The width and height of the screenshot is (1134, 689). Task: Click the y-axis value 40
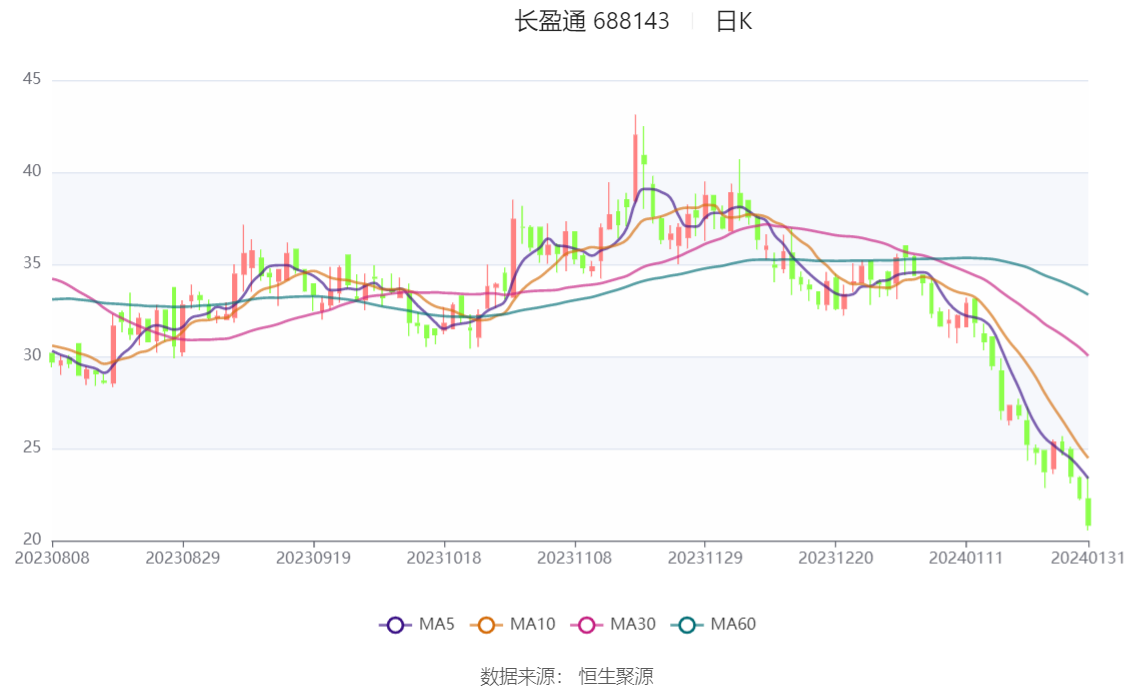point(32,171)
